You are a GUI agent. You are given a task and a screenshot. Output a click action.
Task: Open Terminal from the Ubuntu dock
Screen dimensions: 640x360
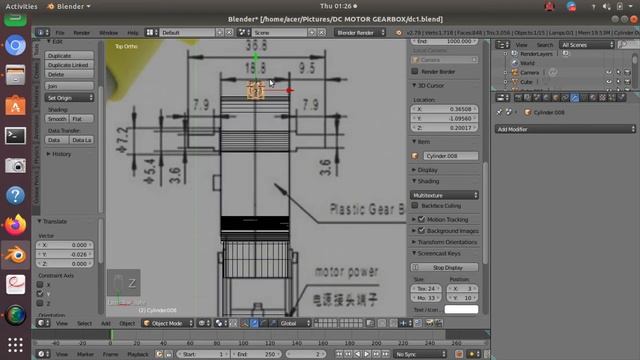pos(16,136)
